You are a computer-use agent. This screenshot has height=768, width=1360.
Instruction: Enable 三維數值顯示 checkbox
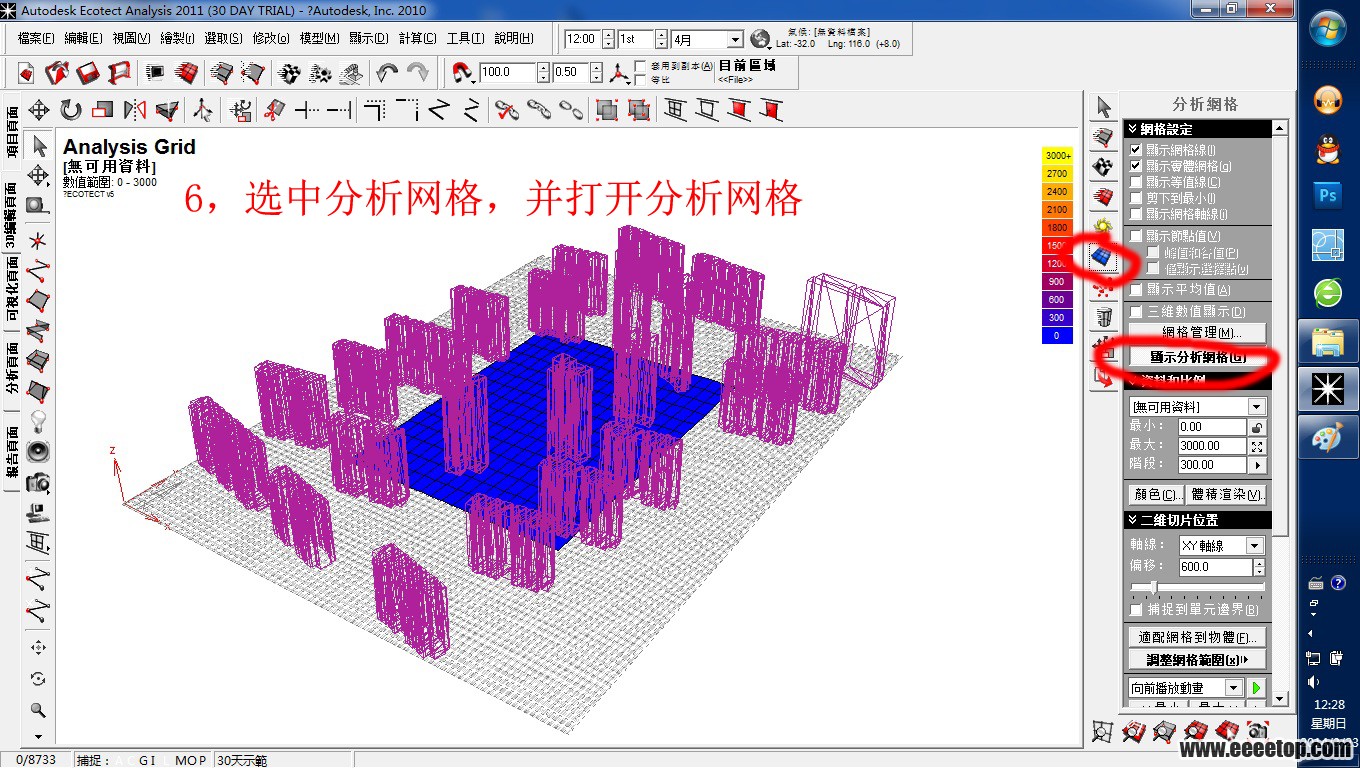pos(1135,312)
